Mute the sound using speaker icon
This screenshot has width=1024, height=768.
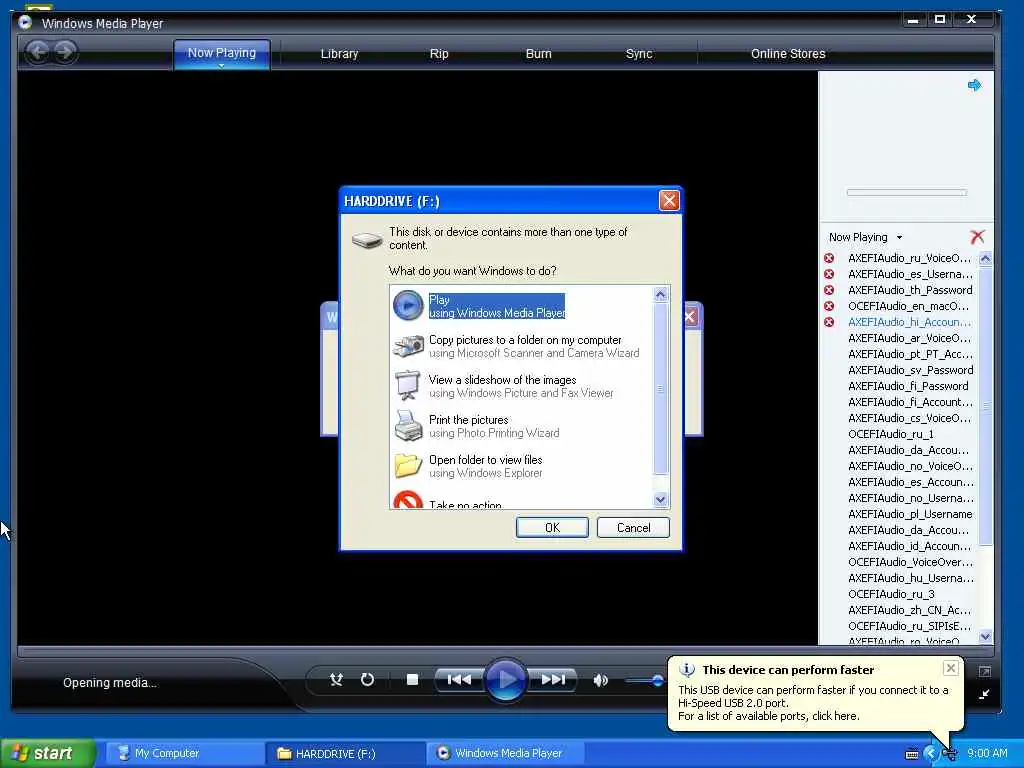point(600,680)
